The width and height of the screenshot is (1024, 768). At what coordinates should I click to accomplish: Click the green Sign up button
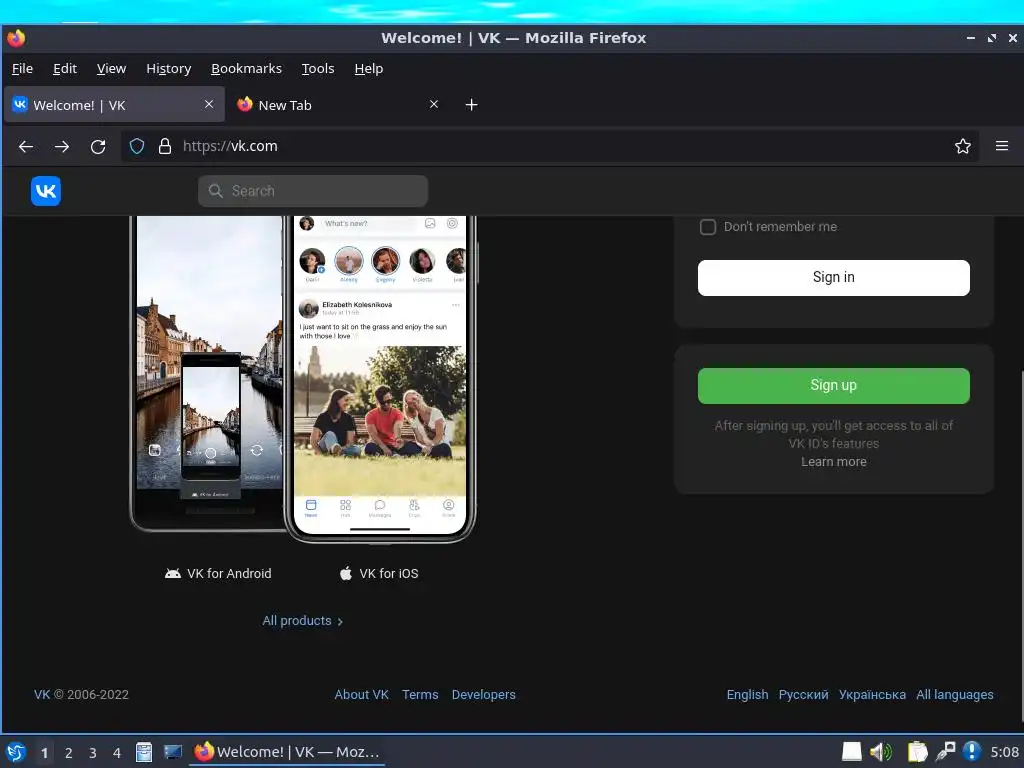(x=833, y=385)
